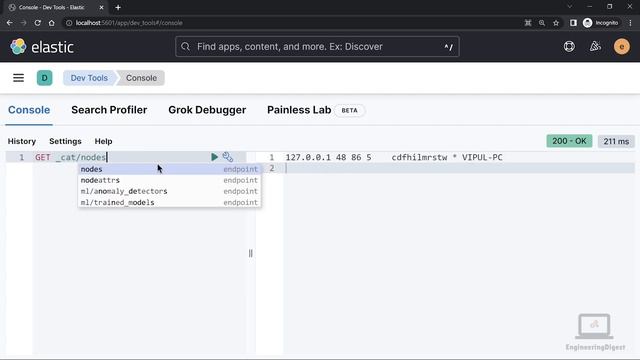The height and width of the screenshot is (360, 640).
Task: Click the Elastic logo
Action: 42,47
